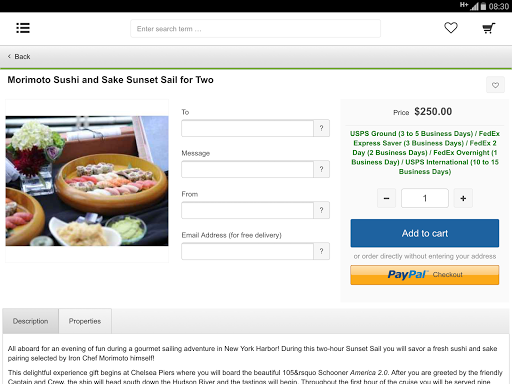512x384 pixels.
Task: Add this product to favorites
Action: click(495, 85)
